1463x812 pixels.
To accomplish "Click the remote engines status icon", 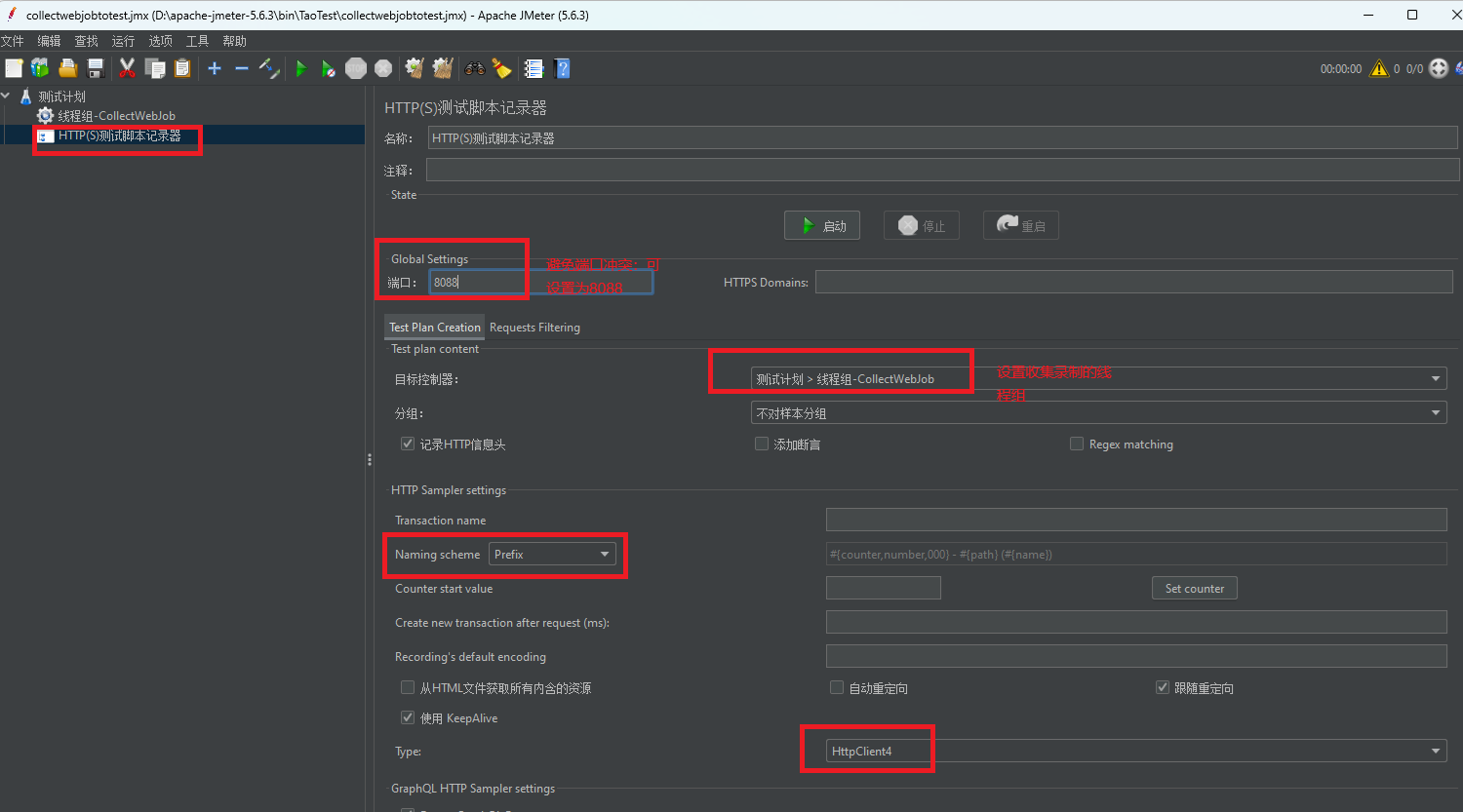I will point(1439,68).
